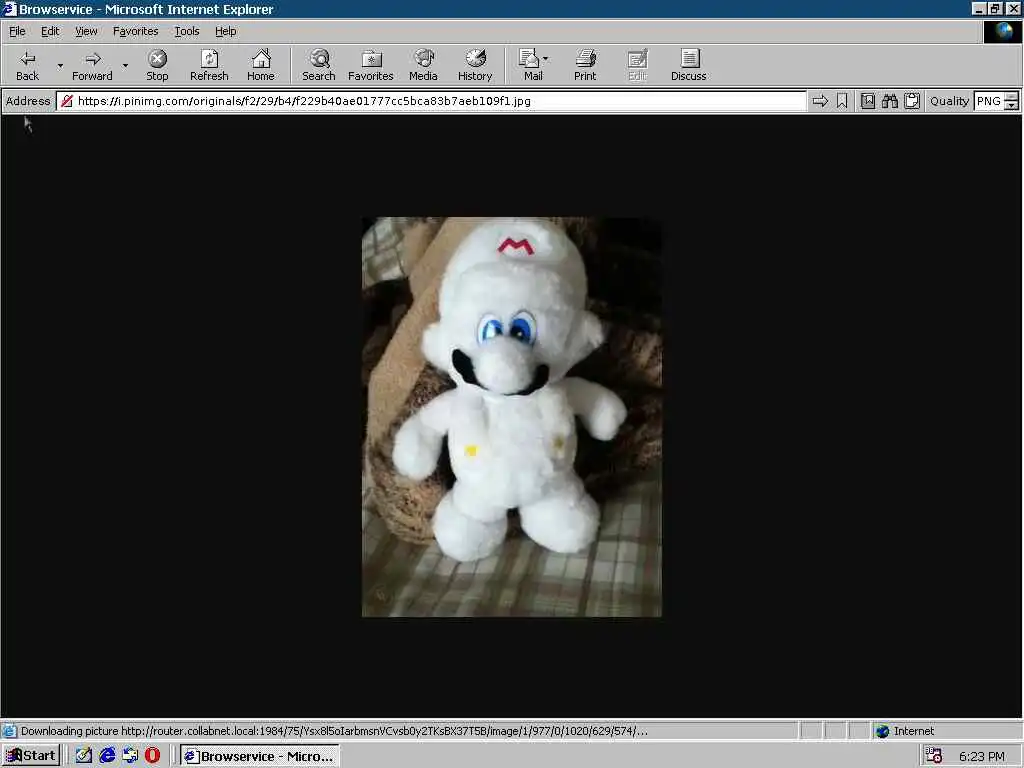Click the IE icon in title bar
This screenshot has width=1024, height=768.
click(9, 9)
